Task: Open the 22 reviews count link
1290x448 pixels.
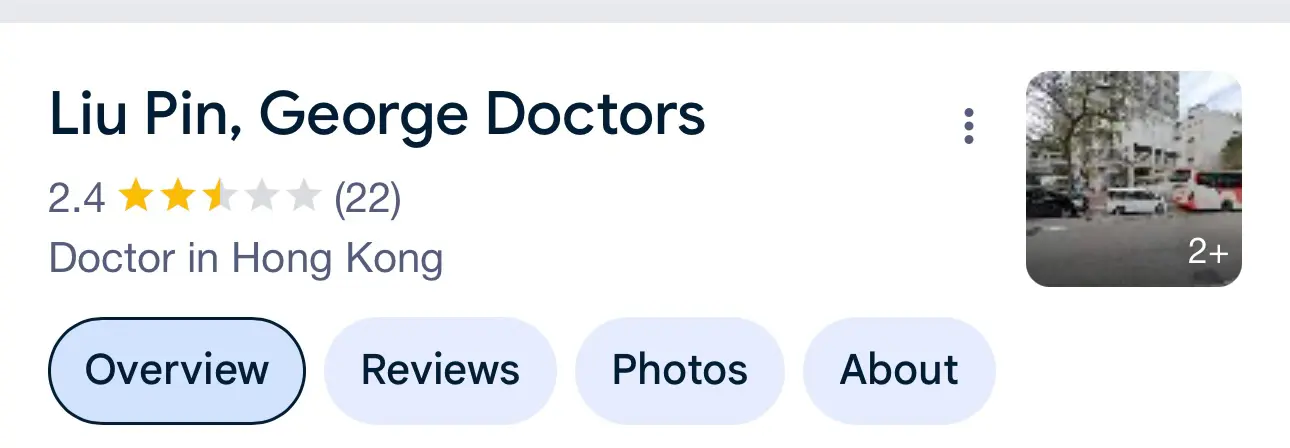Action: 367,198
